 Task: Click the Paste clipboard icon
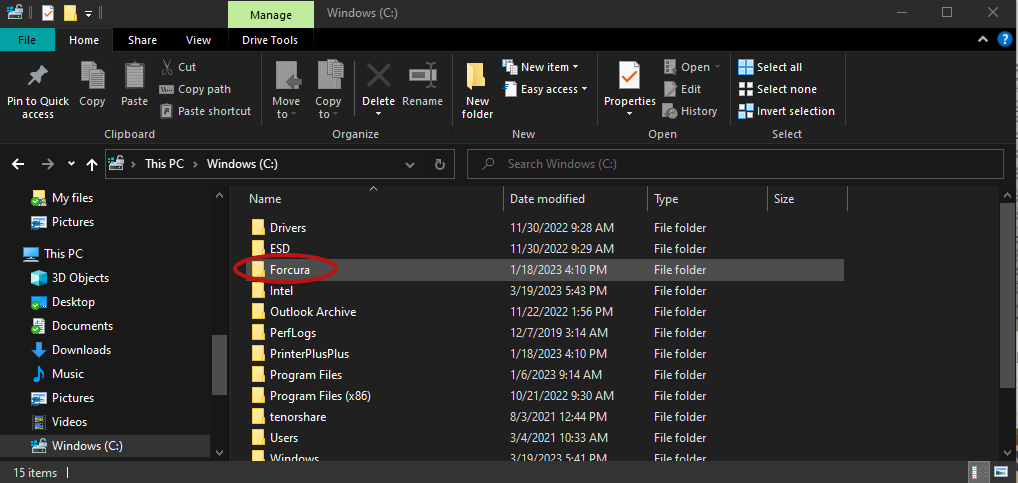pos(134,76)
